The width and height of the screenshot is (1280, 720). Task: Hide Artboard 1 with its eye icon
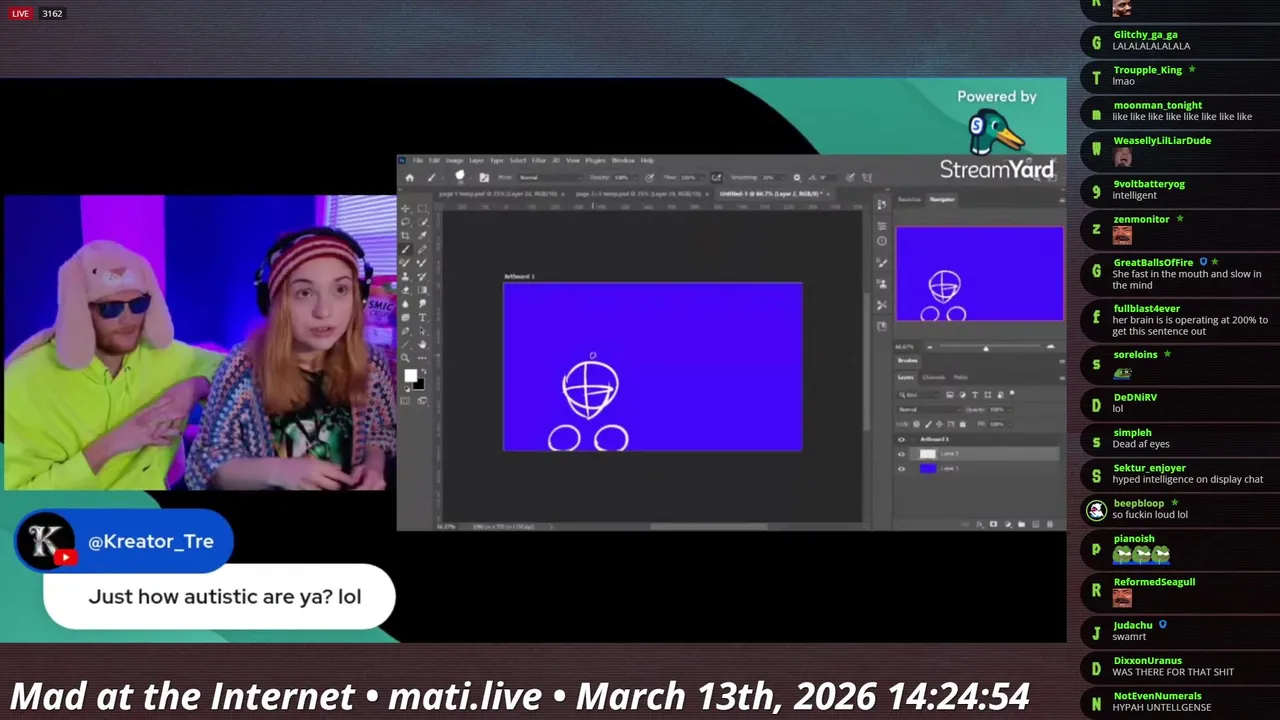click(x=901, y=439)
